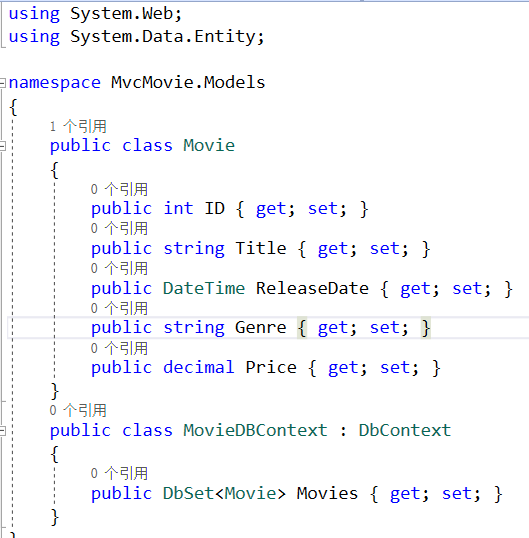Click the 'class' keyword before Movie
Viewport: 529px width, 538px height.
click(x=147, y=145)
